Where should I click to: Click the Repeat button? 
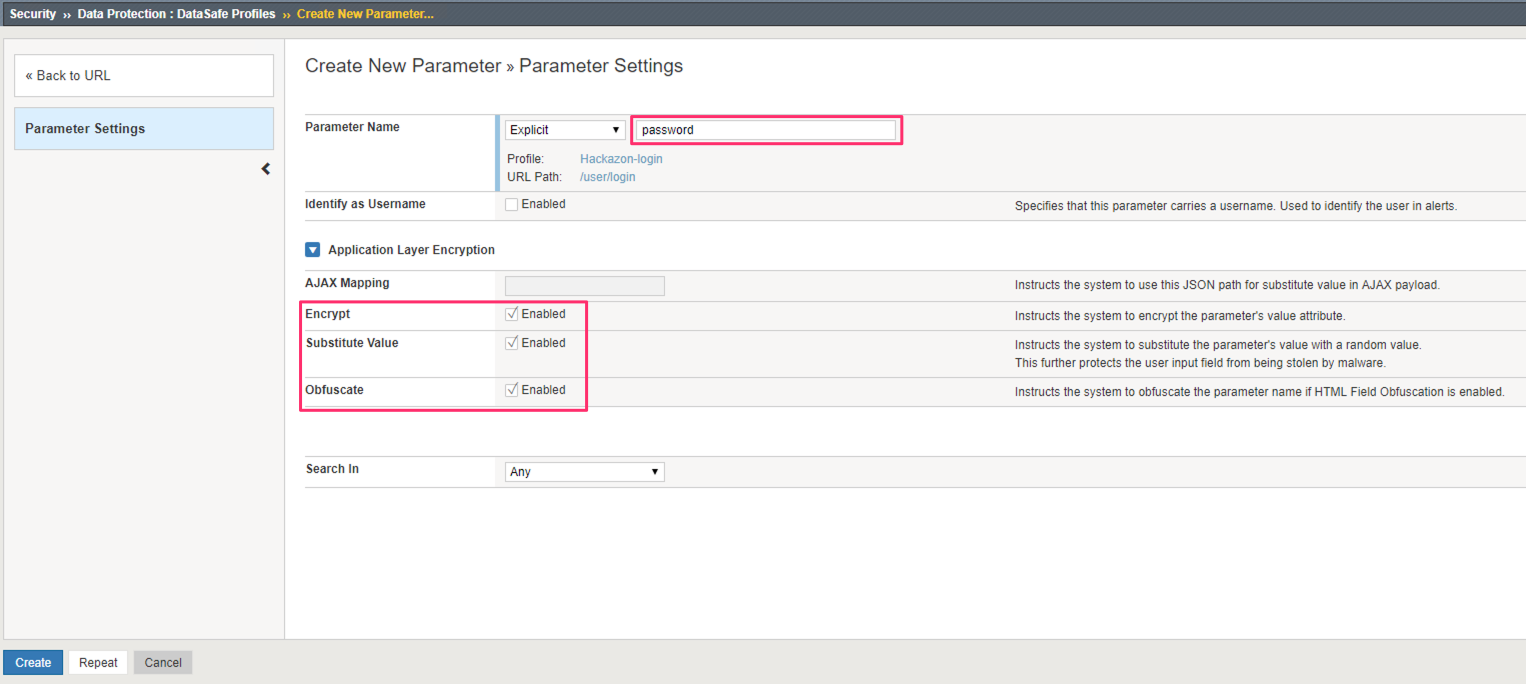point(98,662)
